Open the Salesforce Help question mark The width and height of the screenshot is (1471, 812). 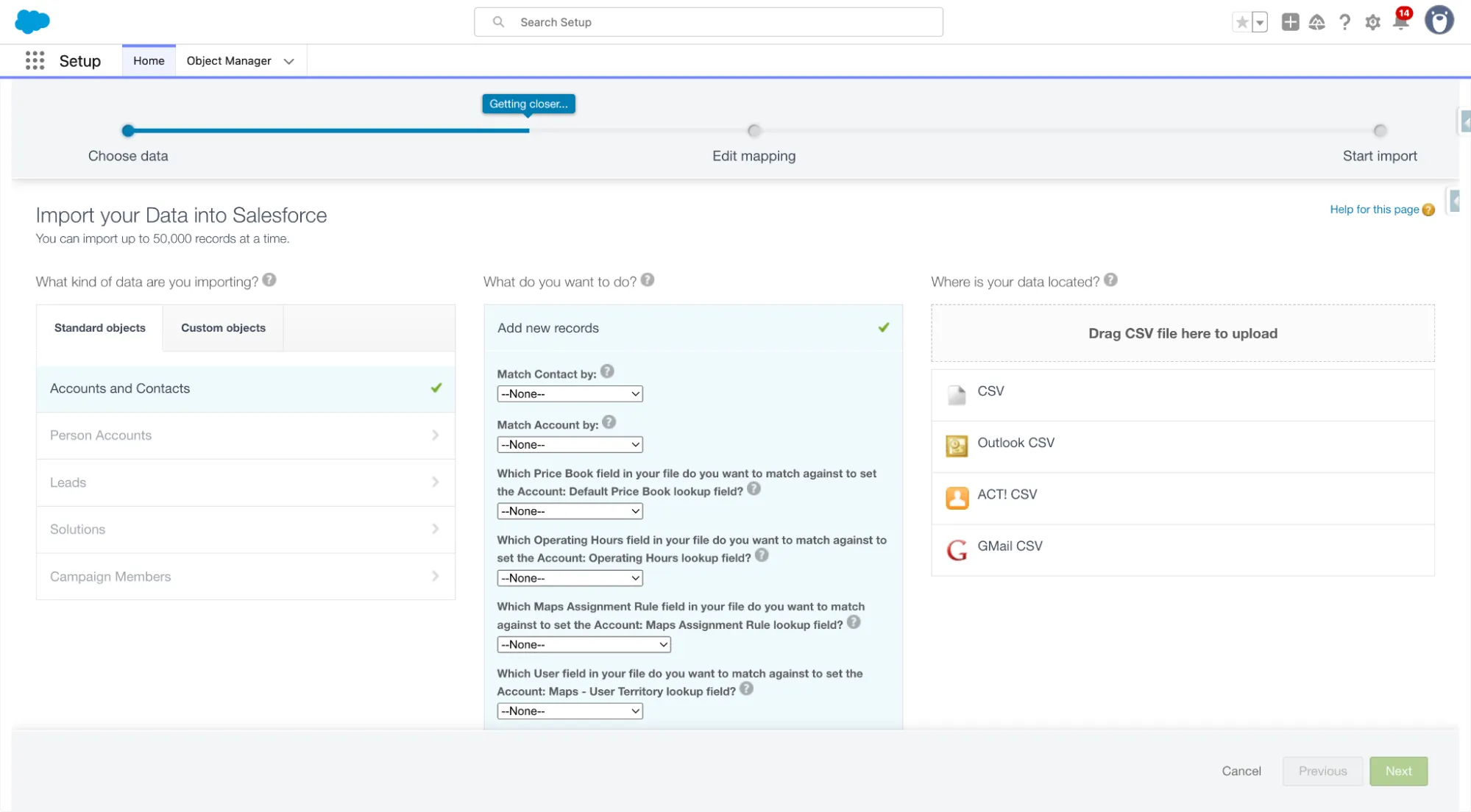(x=1344, y=22)
